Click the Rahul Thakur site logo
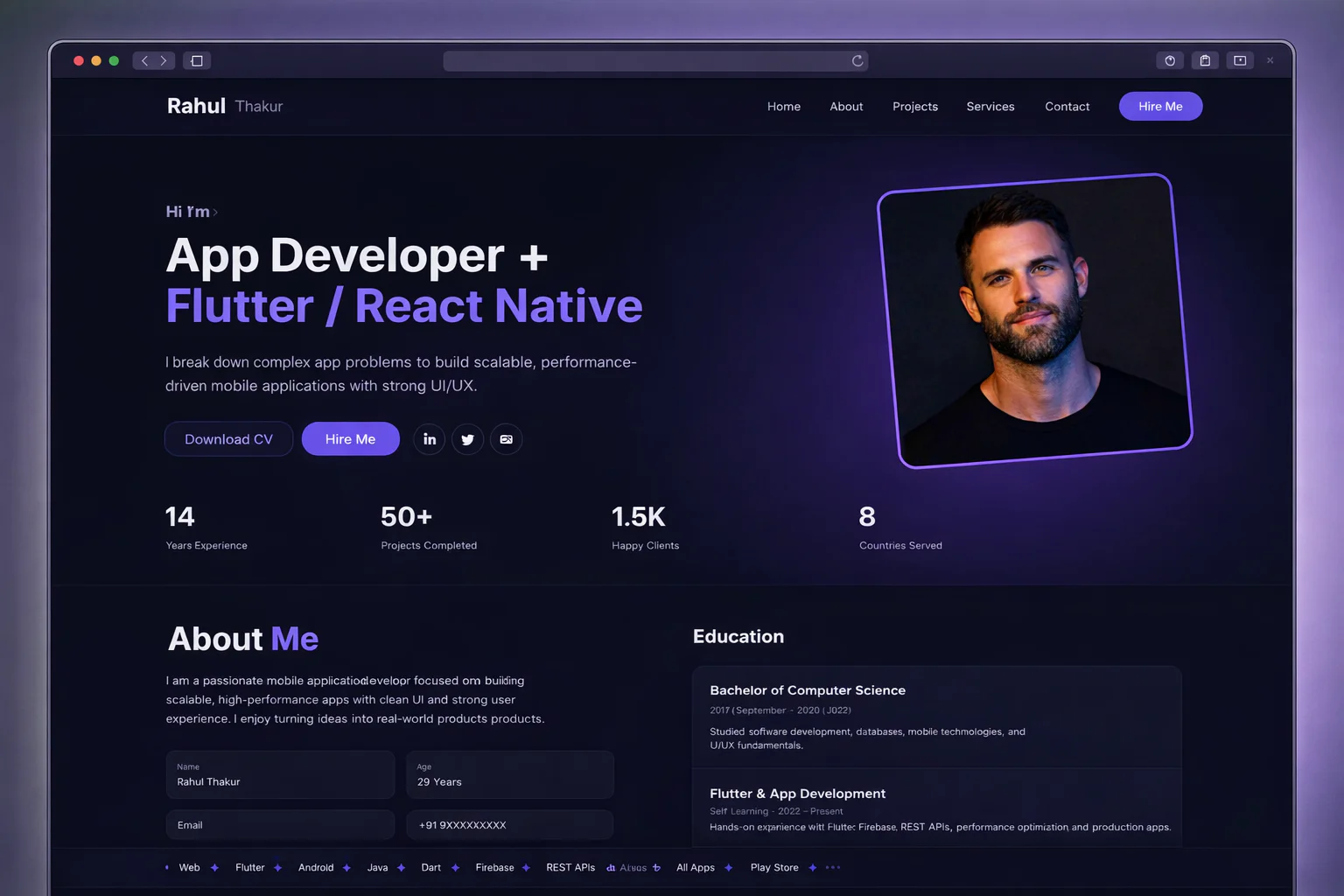This screenshot has height=896, width=1344. pos(225,106)
